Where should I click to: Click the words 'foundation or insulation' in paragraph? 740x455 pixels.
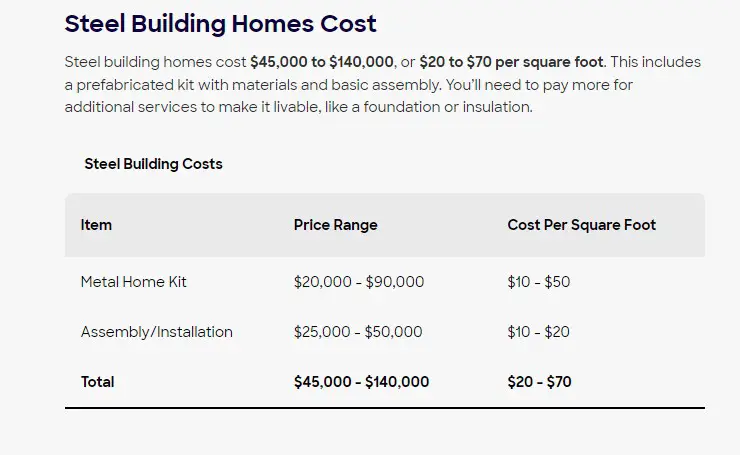[445, 107]
